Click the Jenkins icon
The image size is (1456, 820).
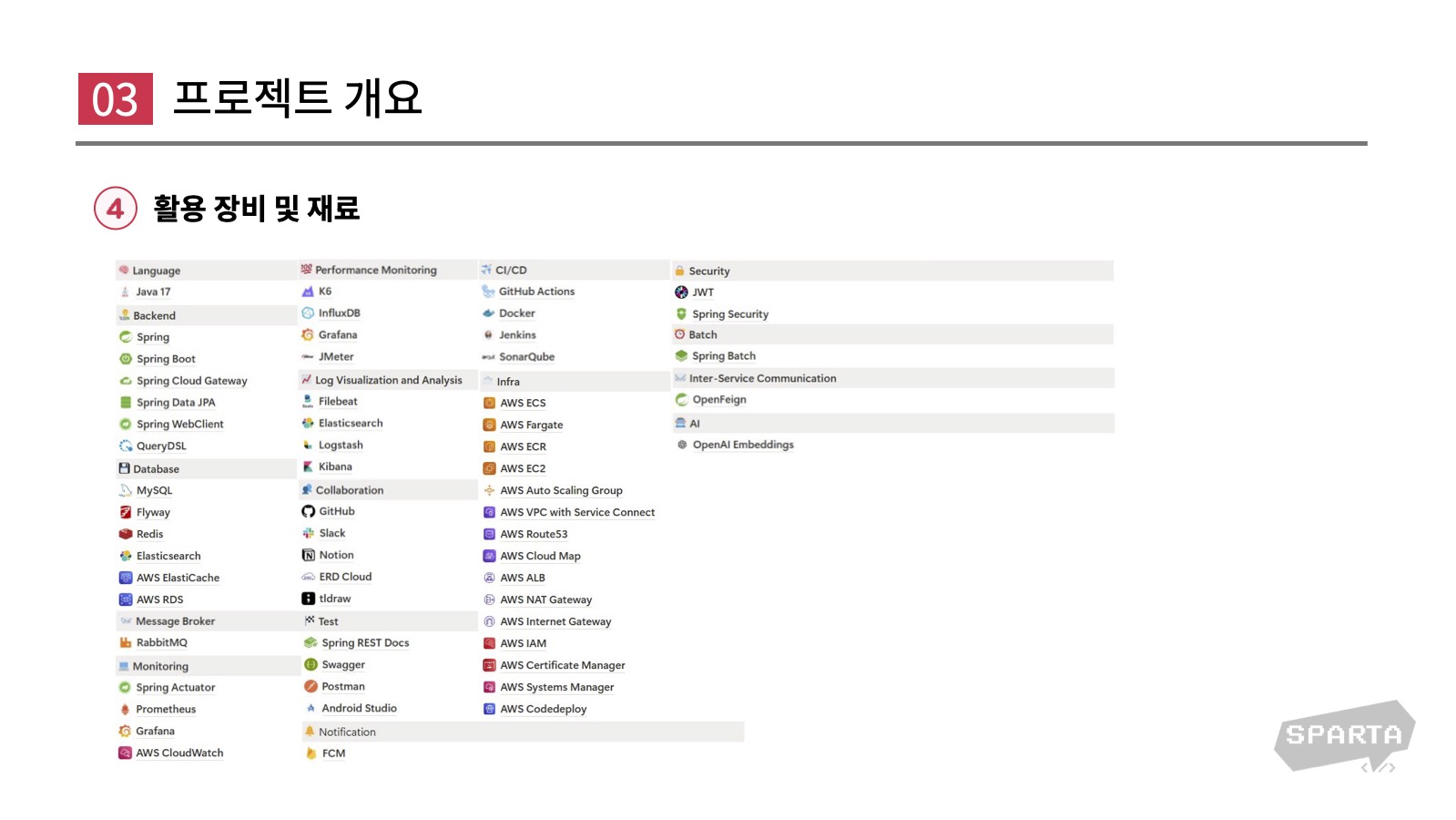coord(488,335)
